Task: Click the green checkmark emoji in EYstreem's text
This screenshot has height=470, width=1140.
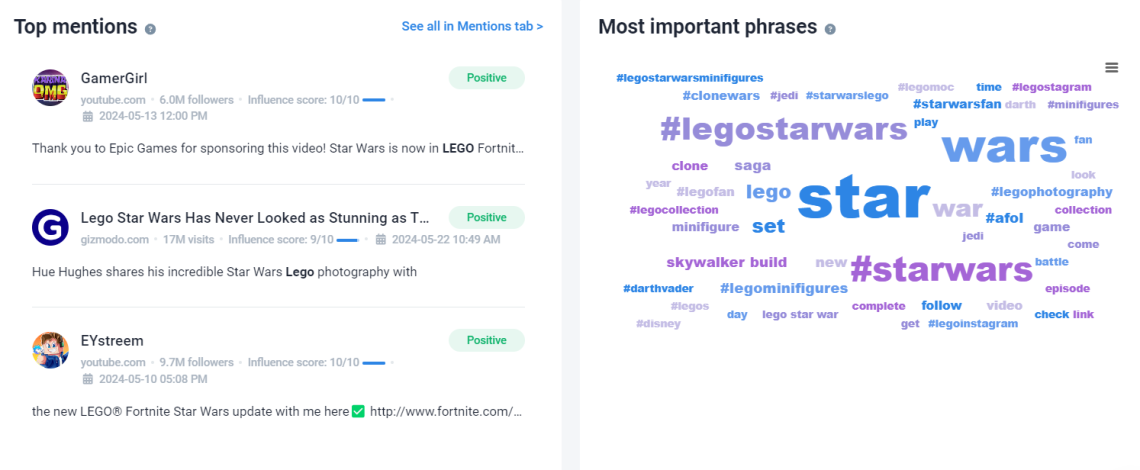Action: coord(358,412)
